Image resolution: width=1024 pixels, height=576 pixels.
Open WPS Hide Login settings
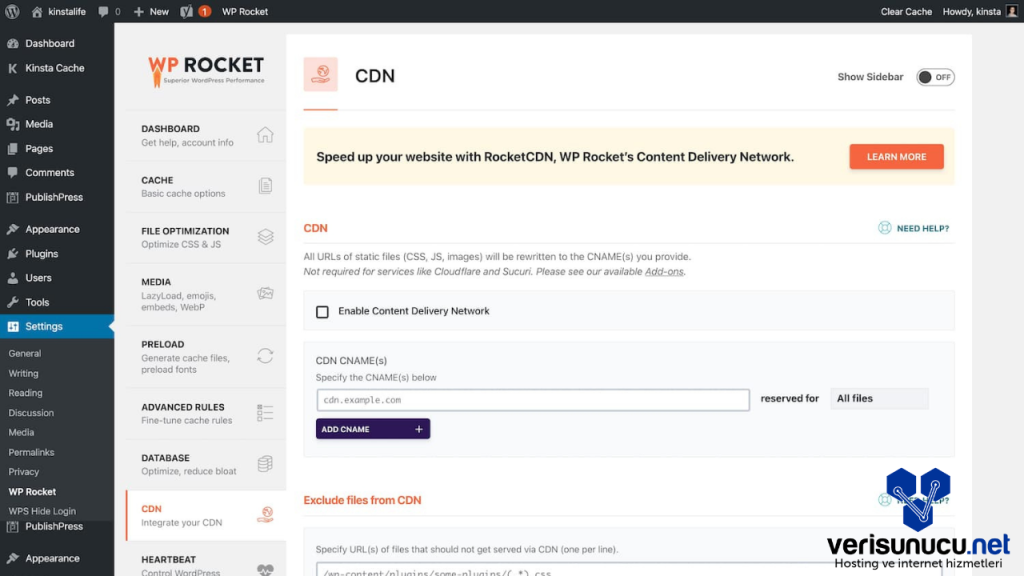tap(42, 511)
